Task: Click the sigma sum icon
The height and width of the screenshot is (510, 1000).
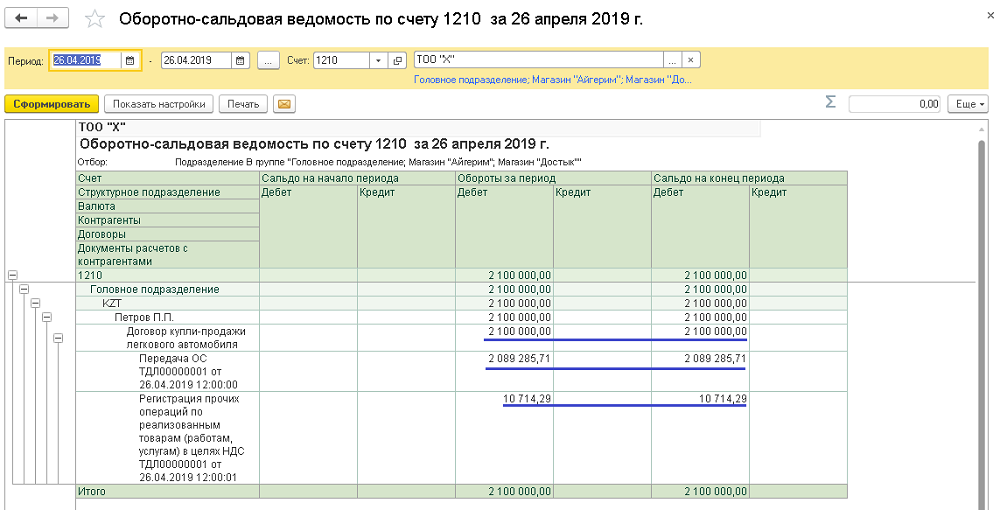Action: coord(830,102)
